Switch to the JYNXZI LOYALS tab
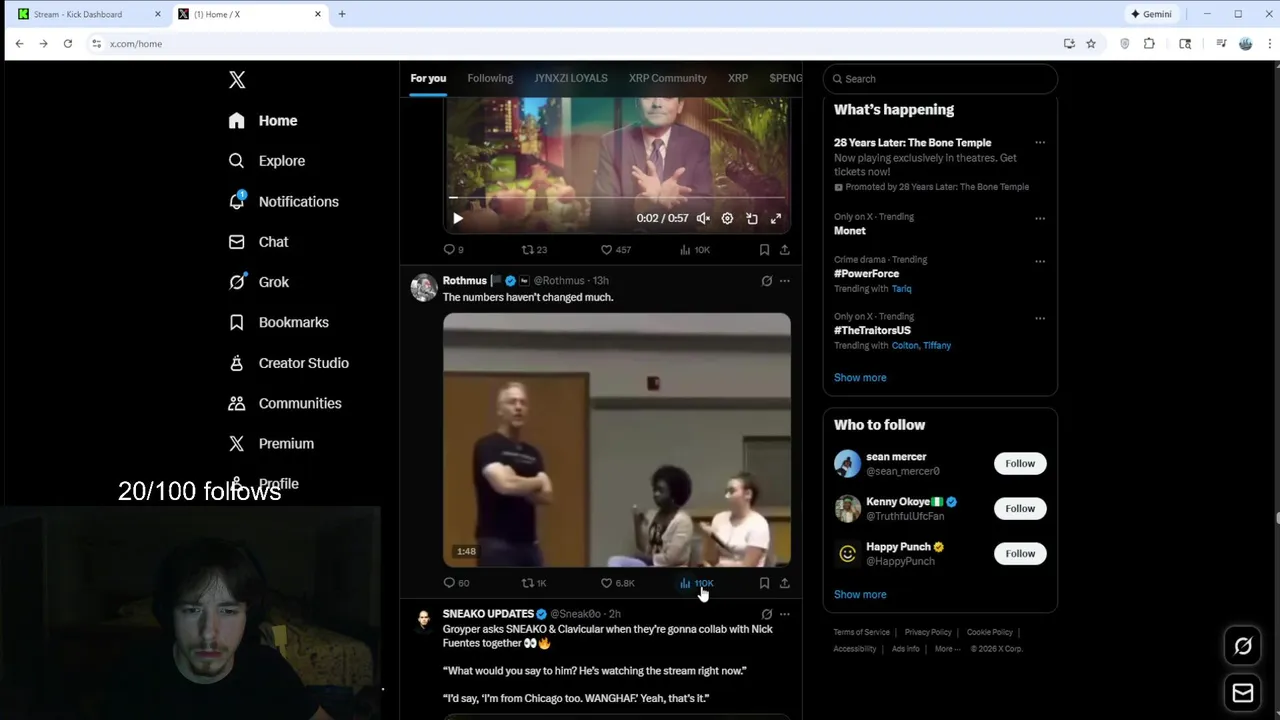 click(570, 78)
